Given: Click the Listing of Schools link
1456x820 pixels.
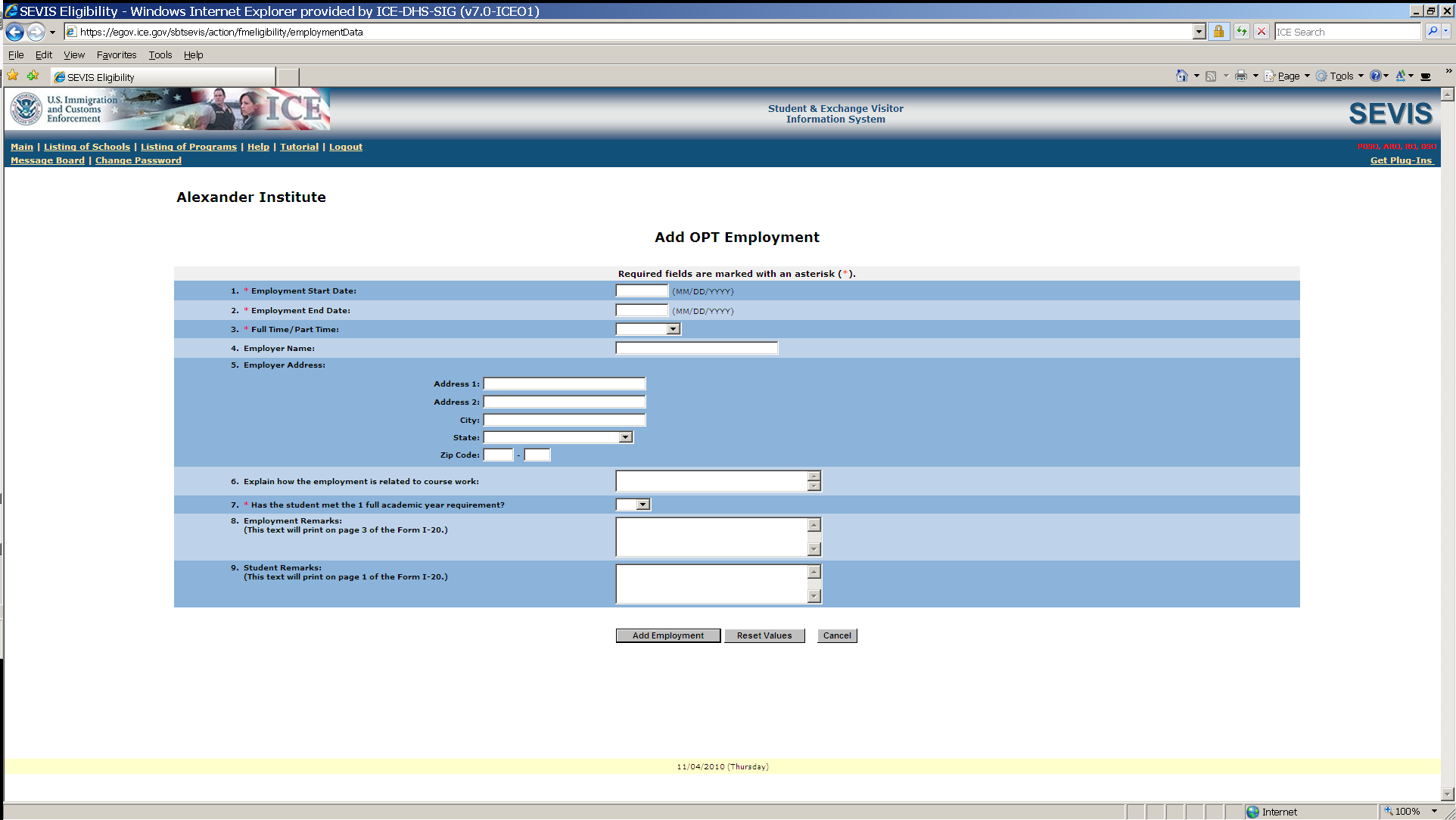Looking at the screenshot, I should click(x=87, y=147).
